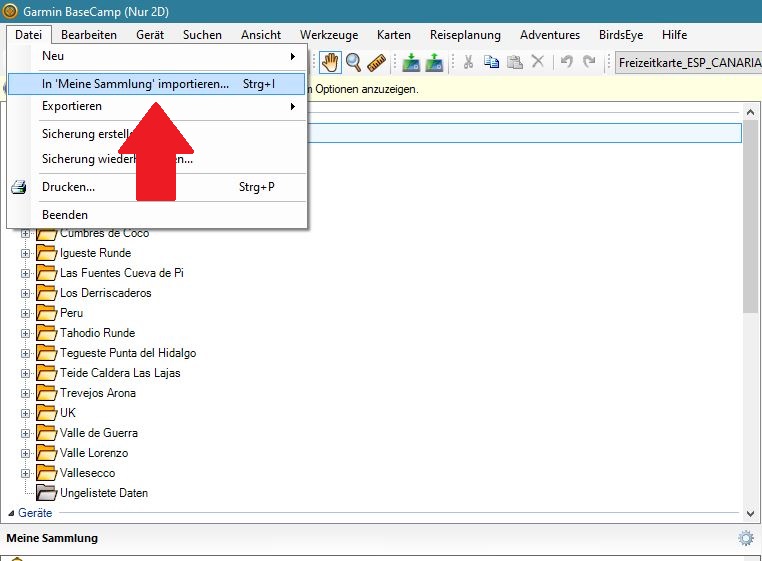Select the magnifier zoom tool

pos(353,62)
